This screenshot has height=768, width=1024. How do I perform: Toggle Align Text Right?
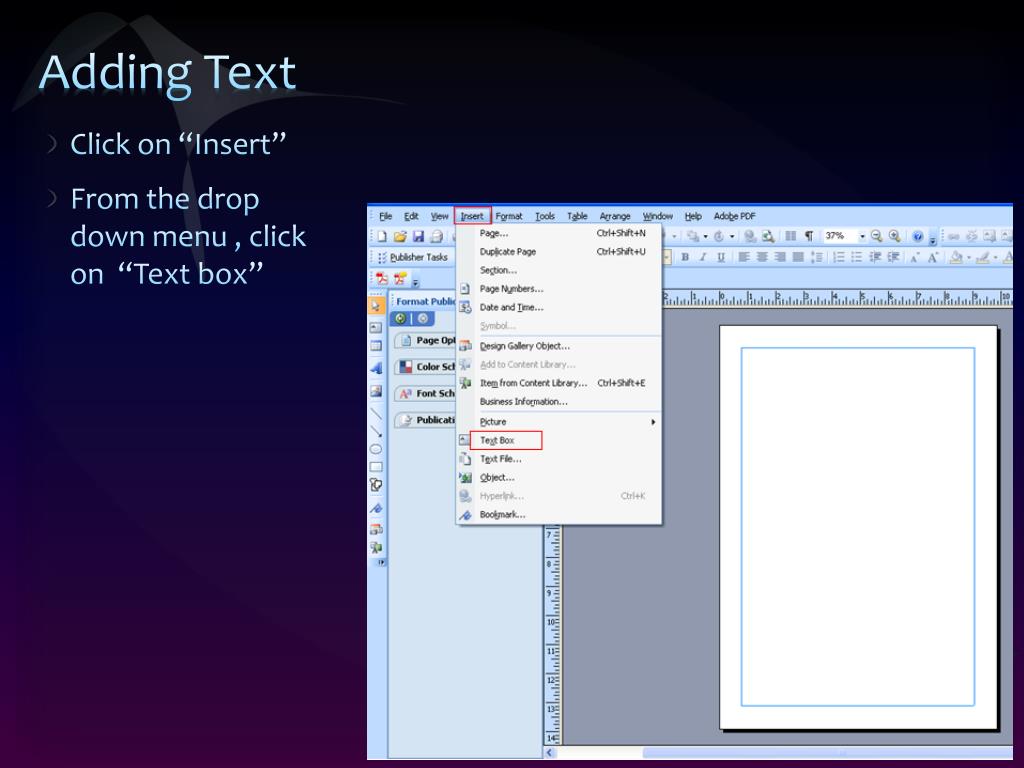(780, 257)
